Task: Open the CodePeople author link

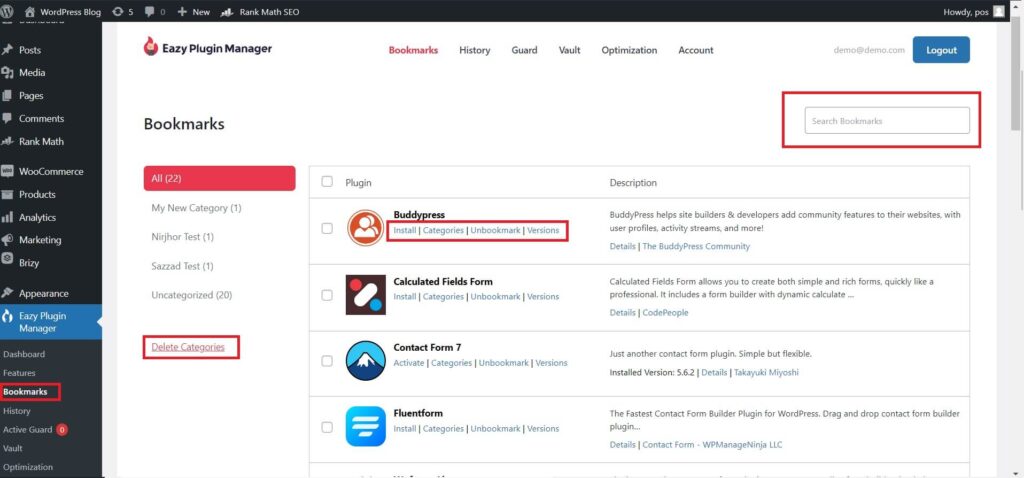Action: pyautogui.click(x=665, y=312)
